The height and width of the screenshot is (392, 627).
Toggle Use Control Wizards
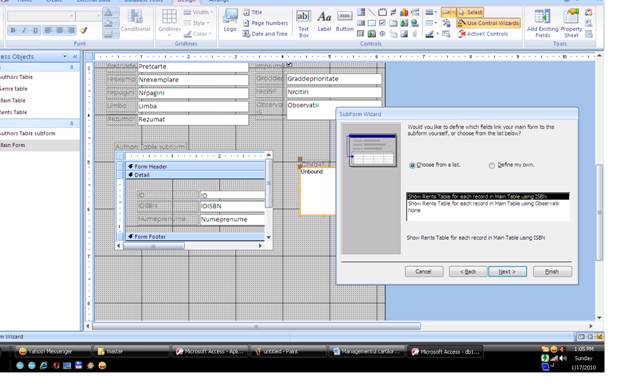coord(489,23)
